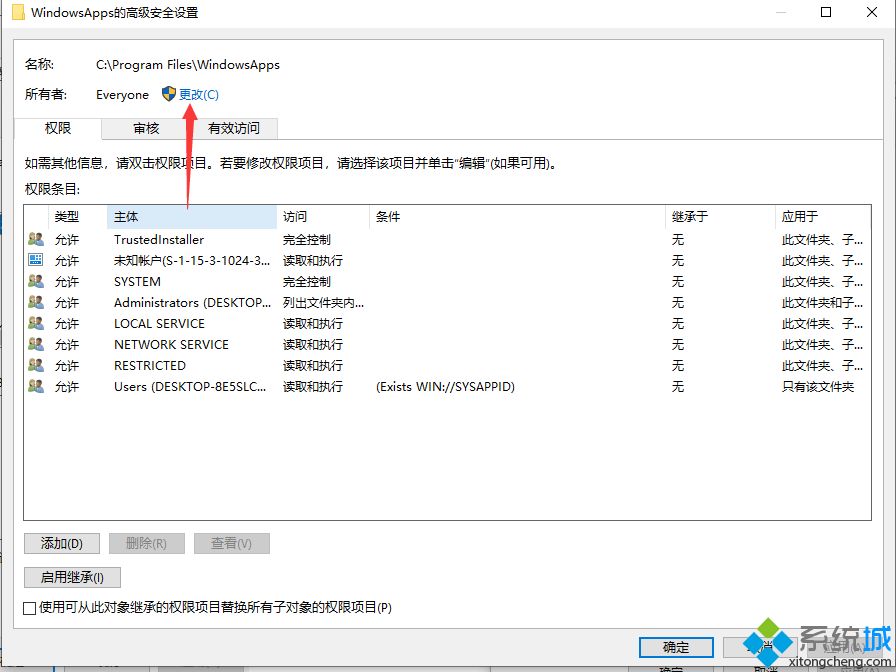Open the 有效访问 tab
The height and width of the screenshot is (672, 896).
pos(233,128)
